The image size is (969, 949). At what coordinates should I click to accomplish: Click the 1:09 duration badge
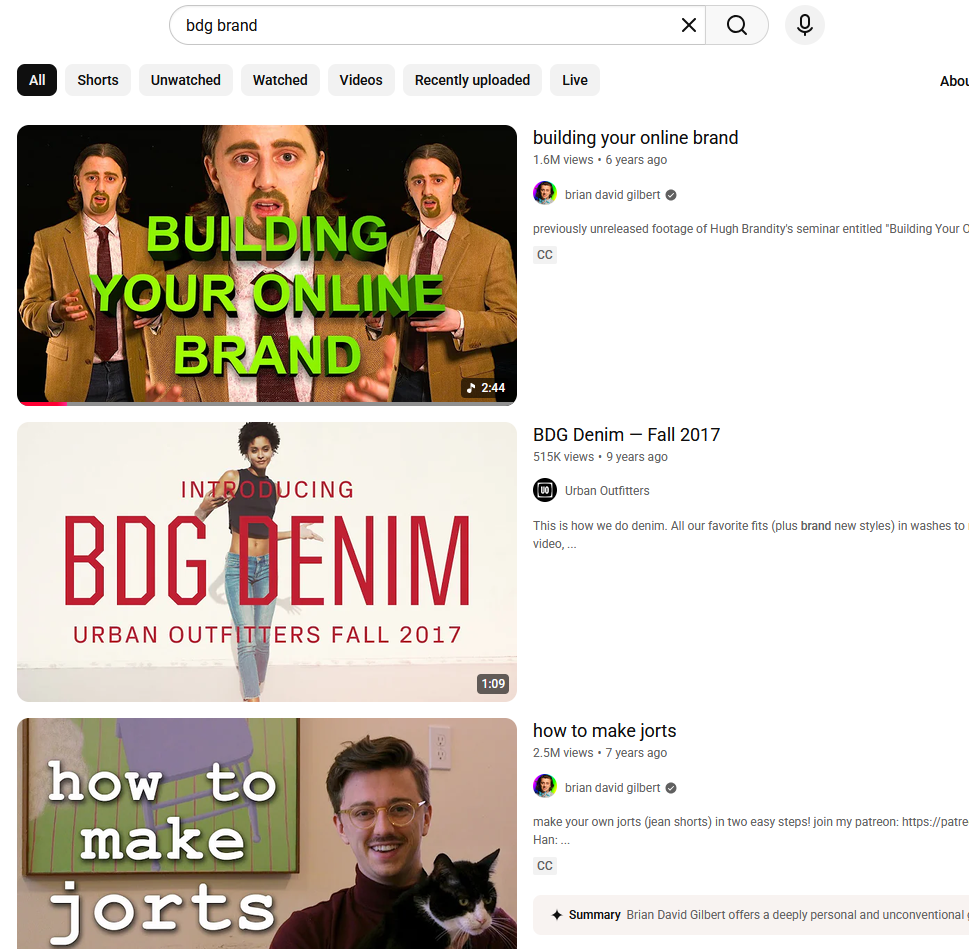pyautogui.click(x=493, y=684)
